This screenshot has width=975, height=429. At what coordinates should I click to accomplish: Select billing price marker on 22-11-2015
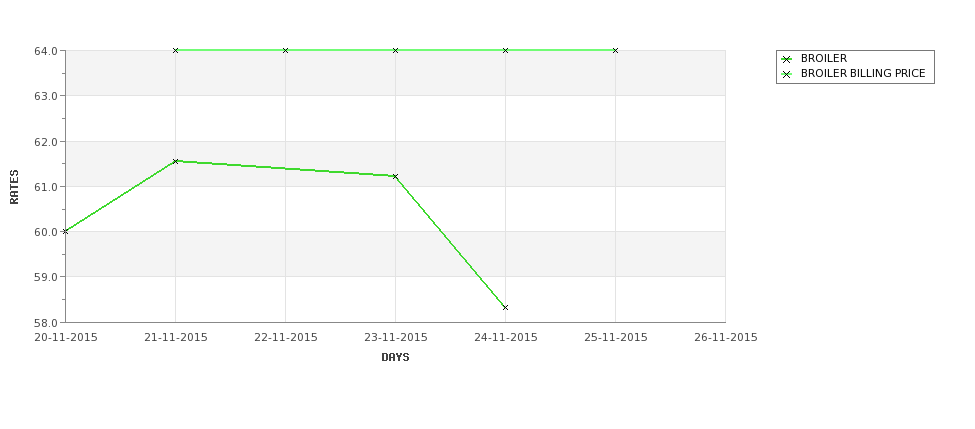(285, 50)
